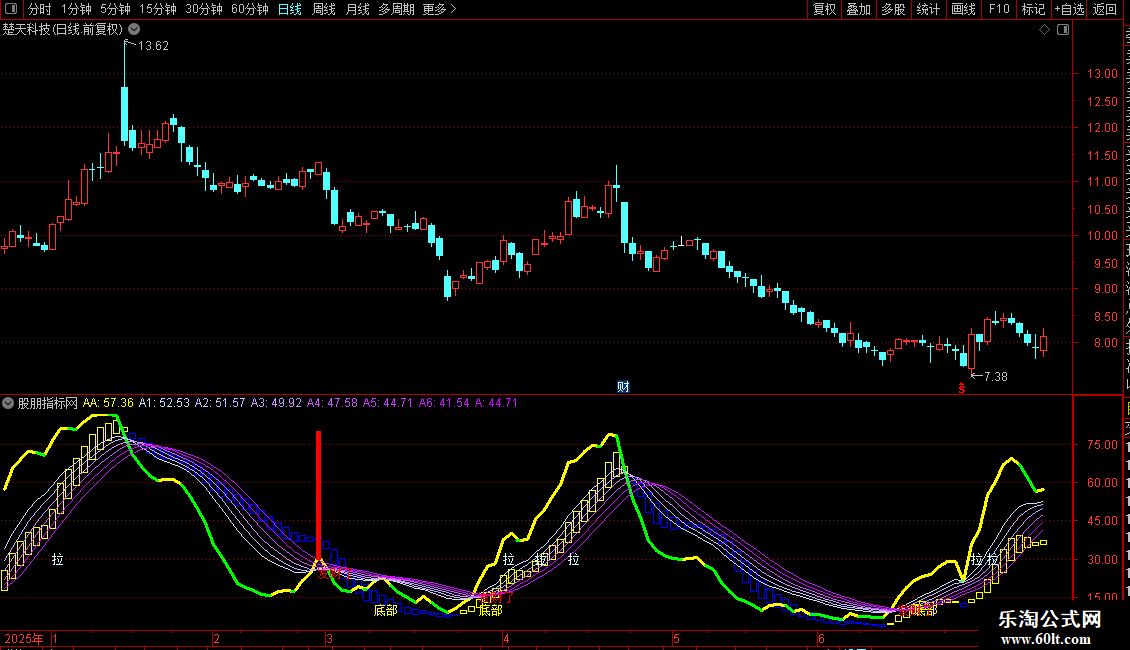The height and width of the screenshot is (650, 1130).
Task: Click the A4: 47.58 indicator value
Action: 332,403
